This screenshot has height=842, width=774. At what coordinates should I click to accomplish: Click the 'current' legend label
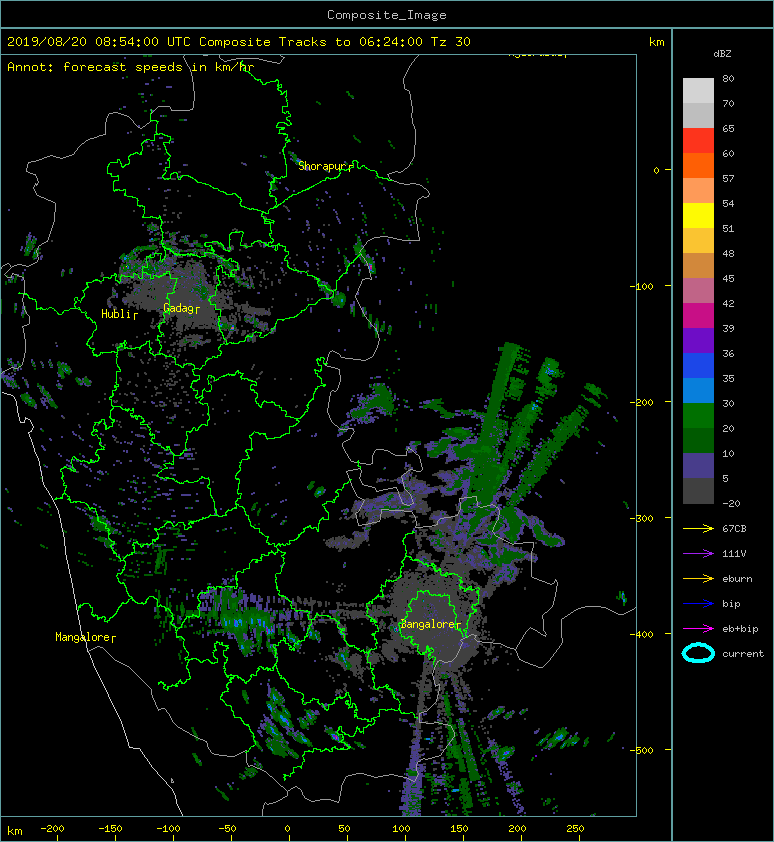coord(743,654)
